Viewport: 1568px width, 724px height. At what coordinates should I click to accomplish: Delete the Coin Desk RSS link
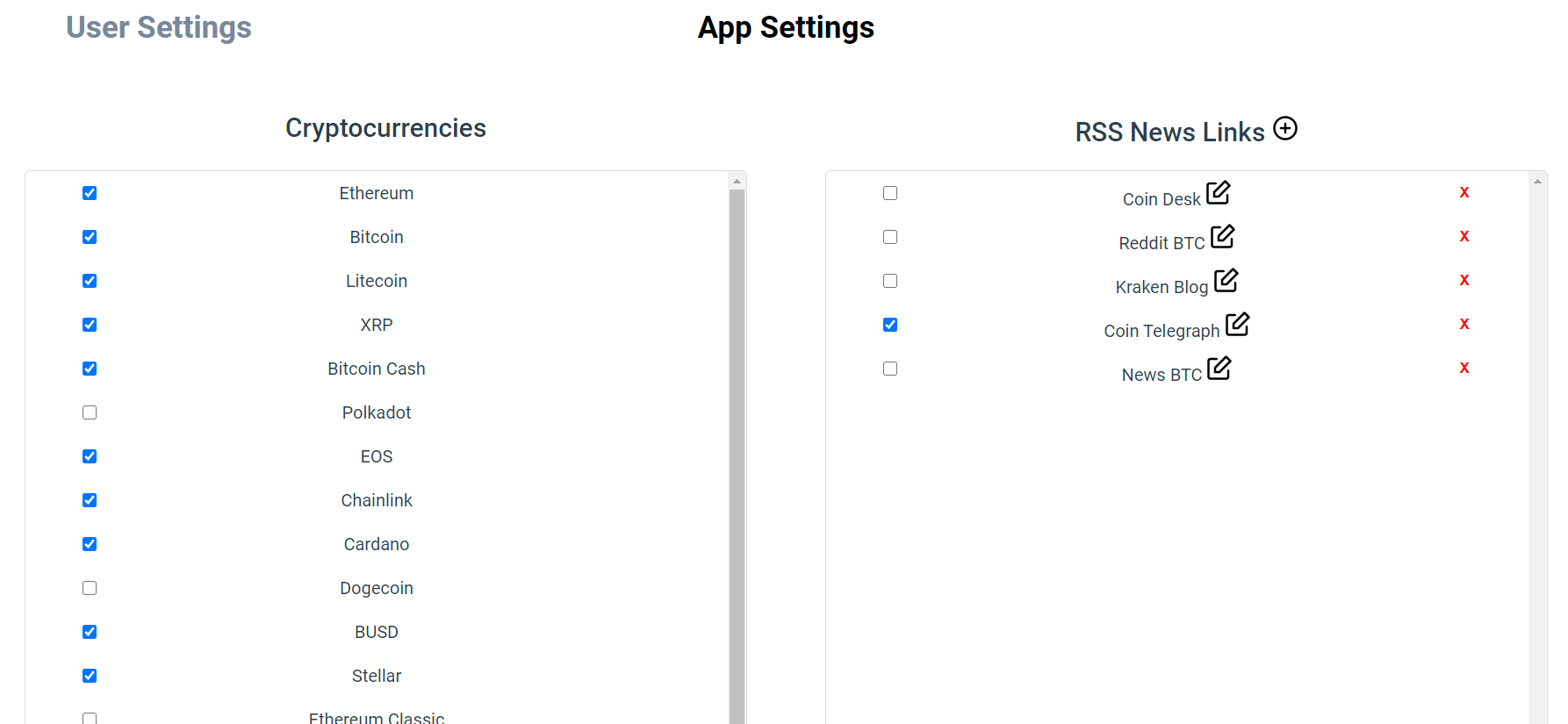pyautogui.click(x=1464, y=192)
